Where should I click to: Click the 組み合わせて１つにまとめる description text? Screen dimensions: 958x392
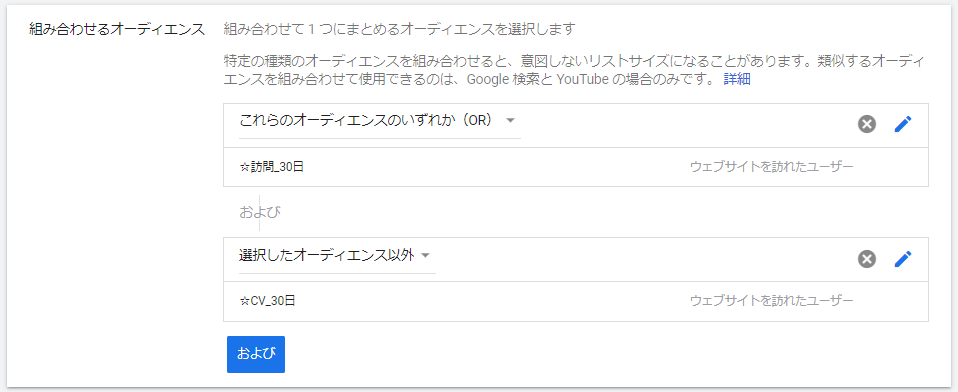(400, 29)
